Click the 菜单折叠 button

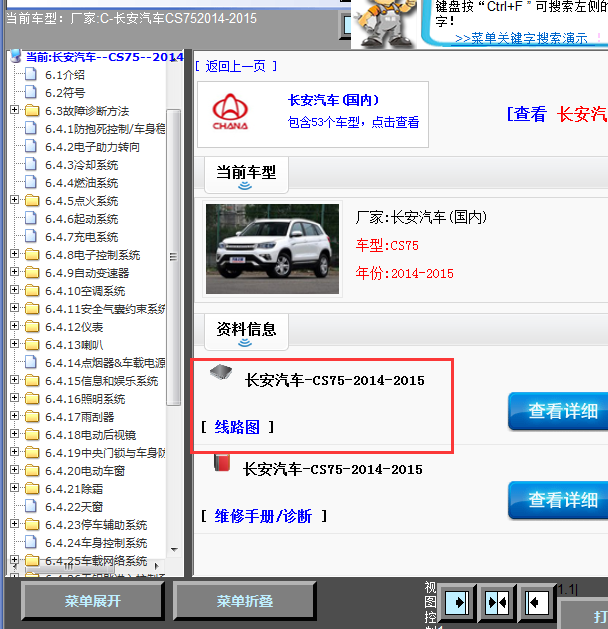pos(245,601)
